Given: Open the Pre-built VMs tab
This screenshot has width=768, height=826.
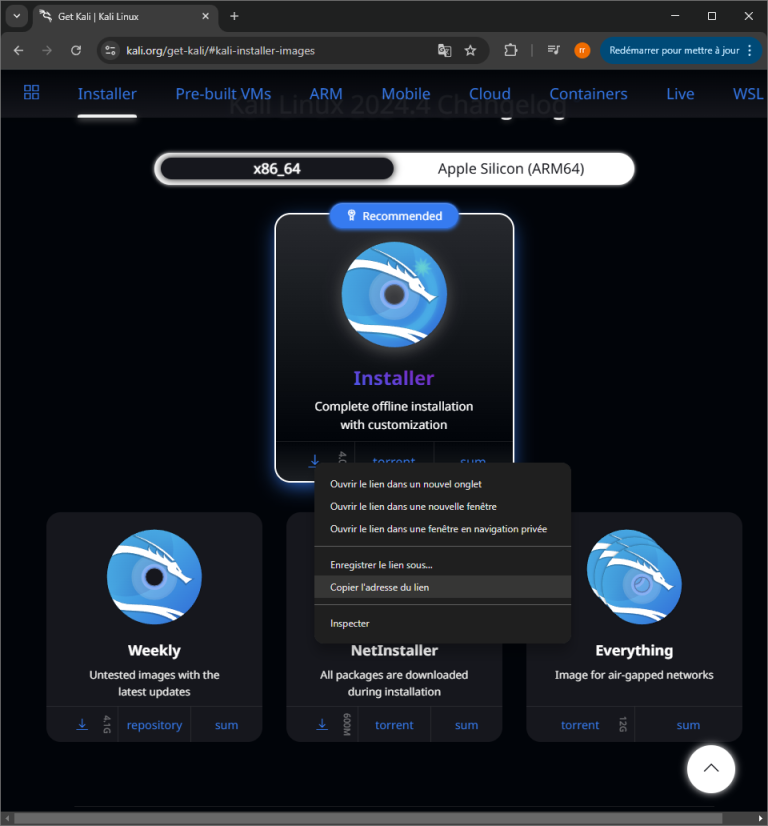Looking at the screenshot, I should [x=223, y=93].
